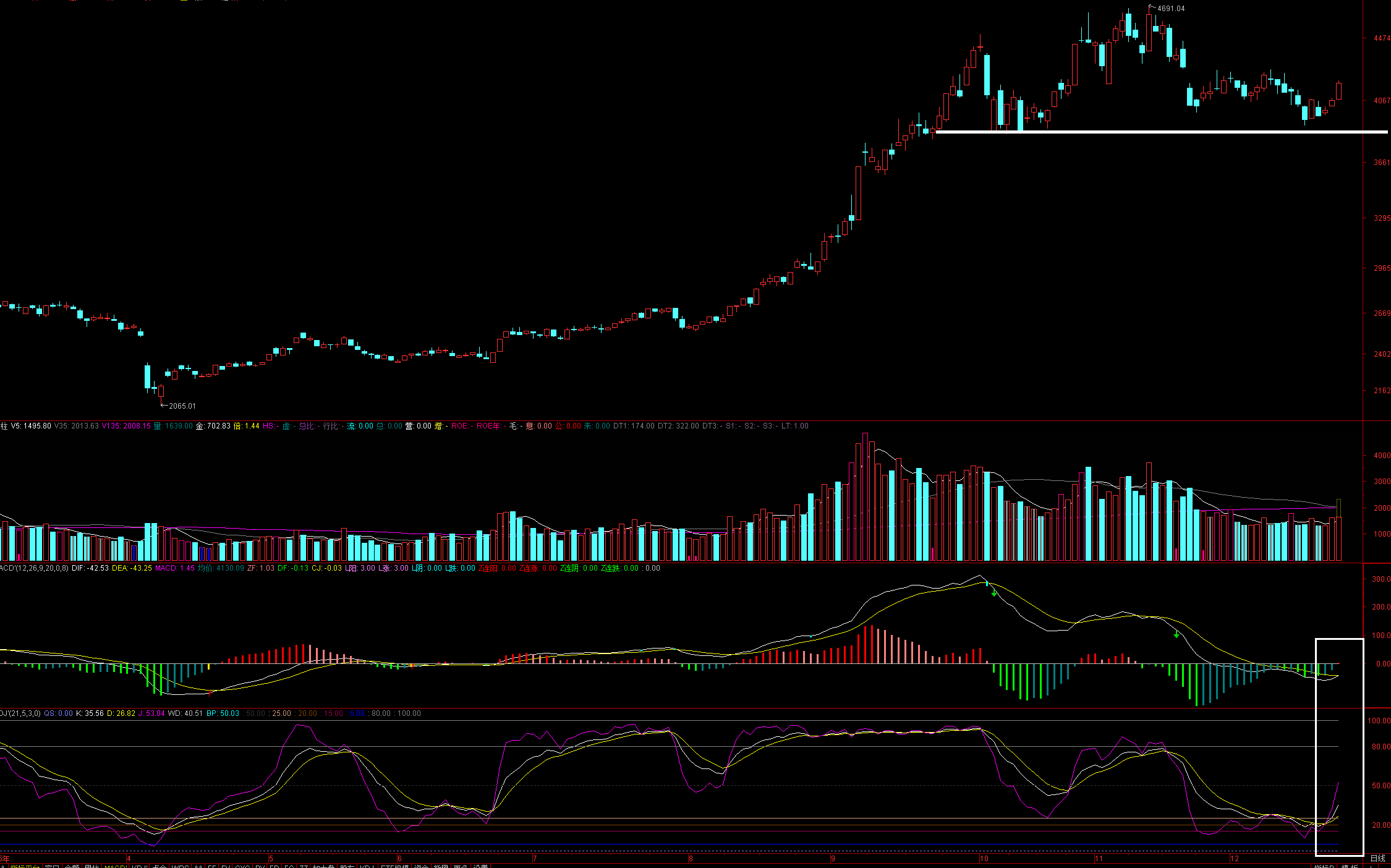Click MACD'(12,26,9,20,0,8) parameter label

(x=34, y=568)
